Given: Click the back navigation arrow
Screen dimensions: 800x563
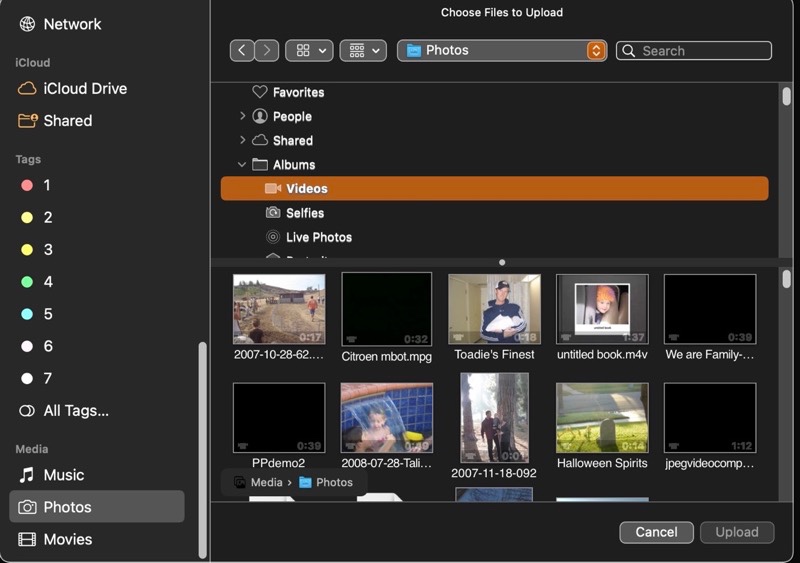Looking at the screenshot, I should [242, 50].
